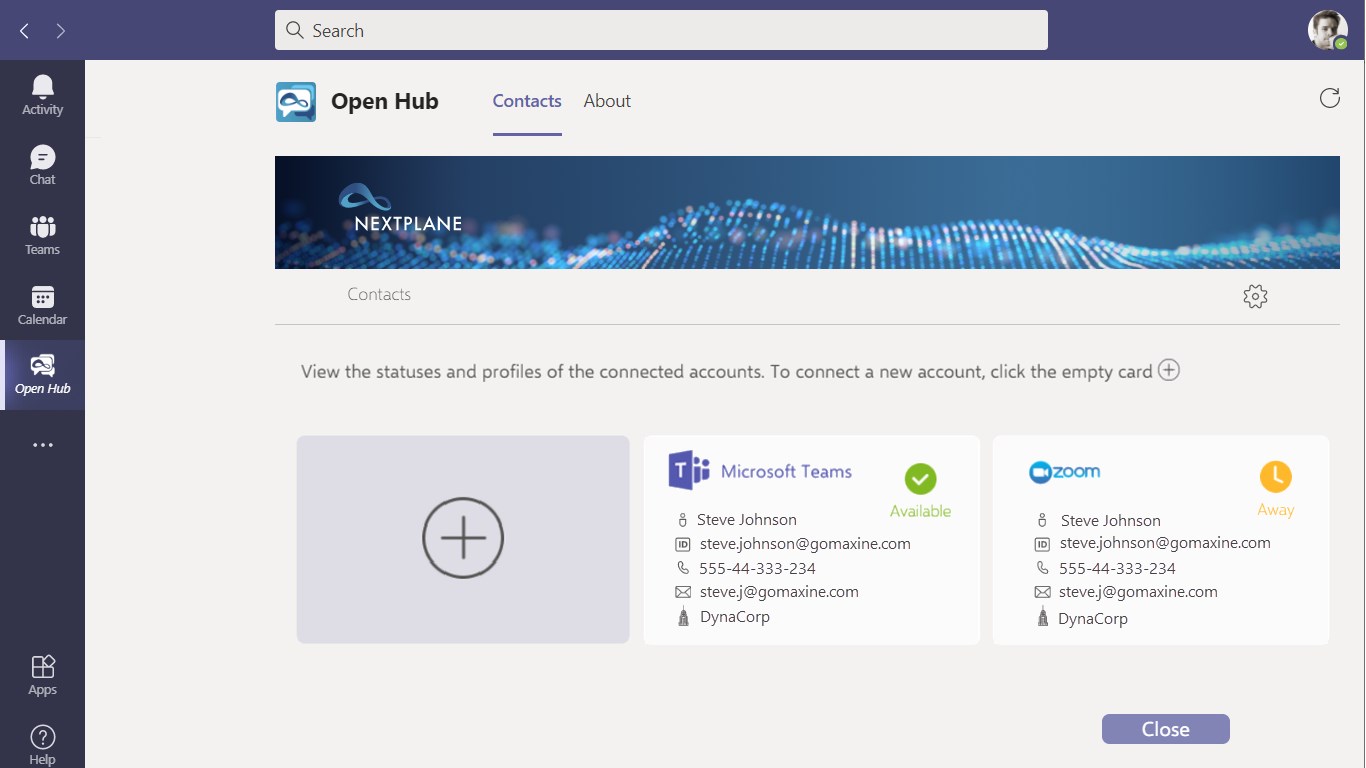Open the Chat section
The image size is (1366, 768).
[x=42, y=165]
